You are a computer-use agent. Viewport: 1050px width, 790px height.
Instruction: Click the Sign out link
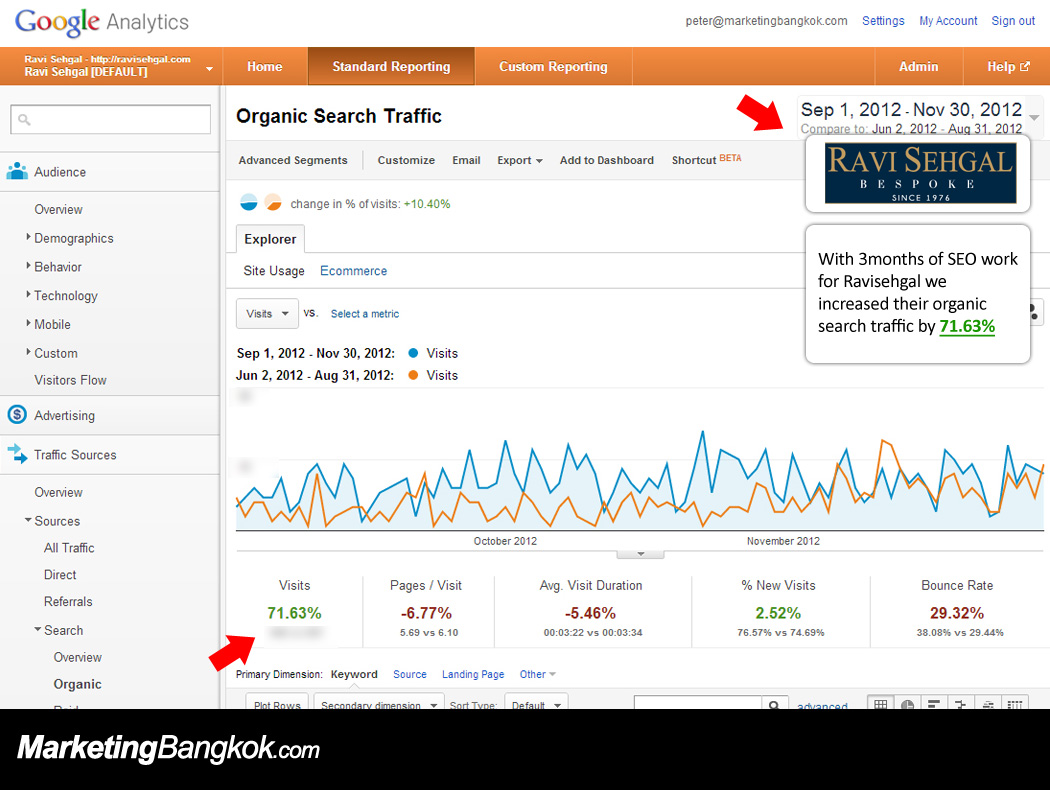(x=1013, y=21)
